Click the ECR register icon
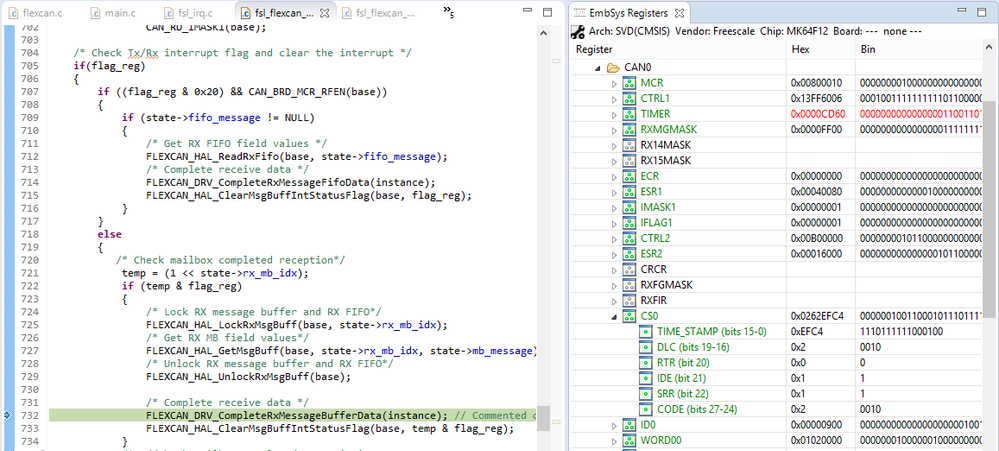The image size is (999, 451). pyautogui.click(x=629, y=176)
